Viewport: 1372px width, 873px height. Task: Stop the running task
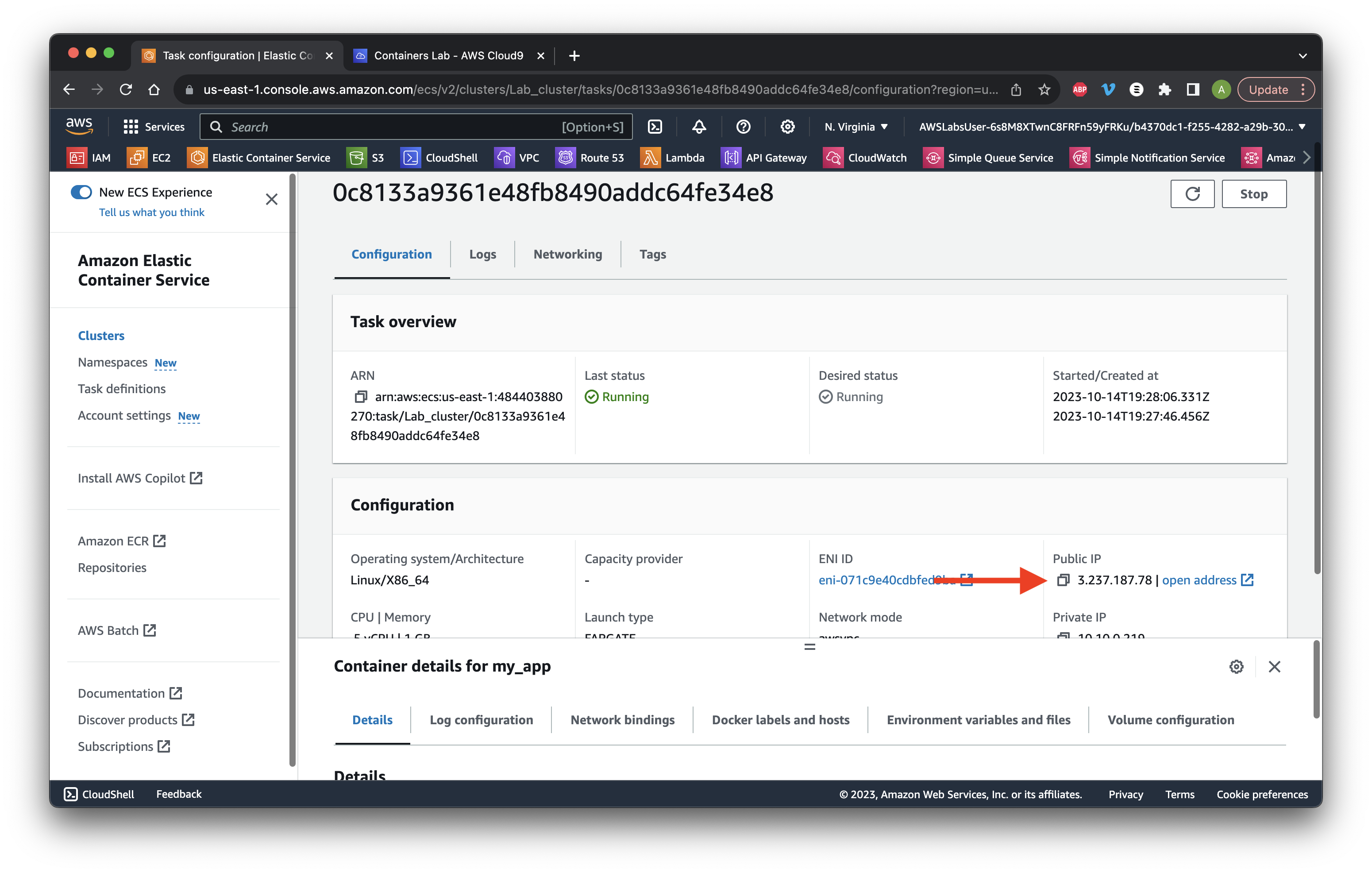pos(1253,194)
